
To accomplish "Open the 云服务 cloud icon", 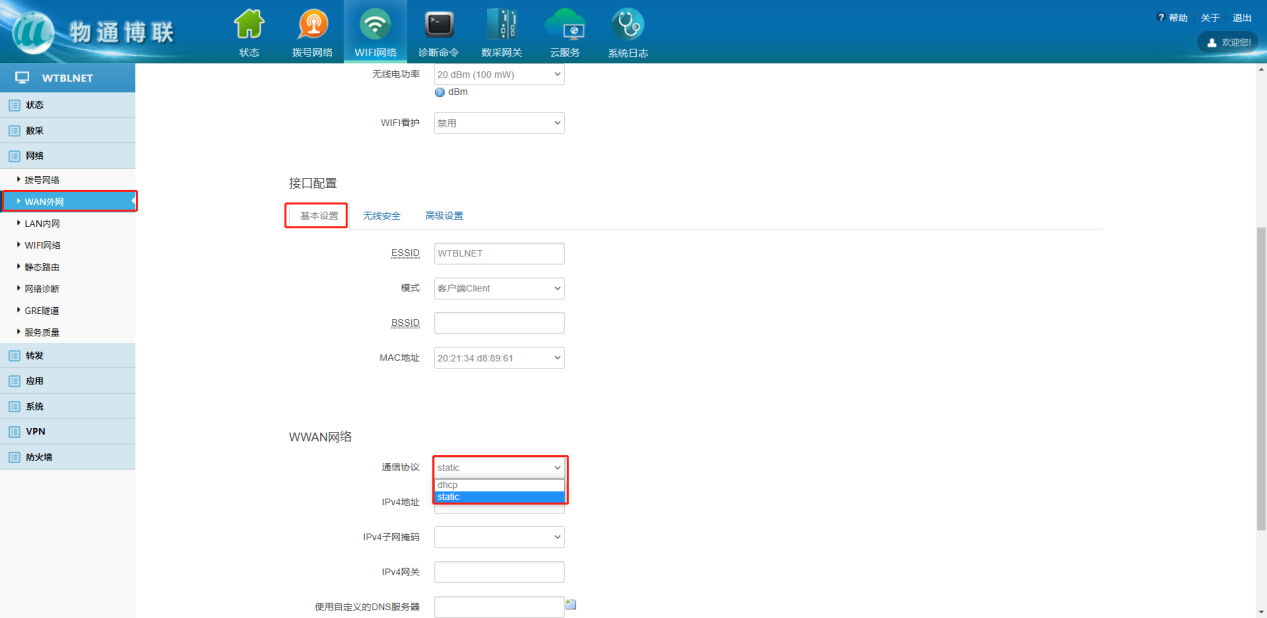I will [564, 25].
